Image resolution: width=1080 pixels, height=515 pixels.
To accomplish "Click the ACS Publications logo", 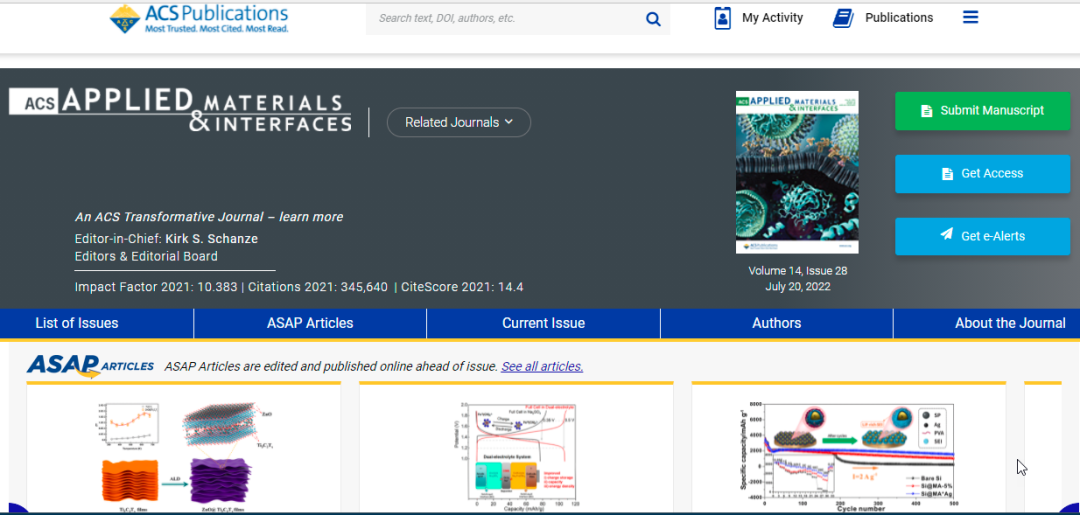I will click(199, 17).
